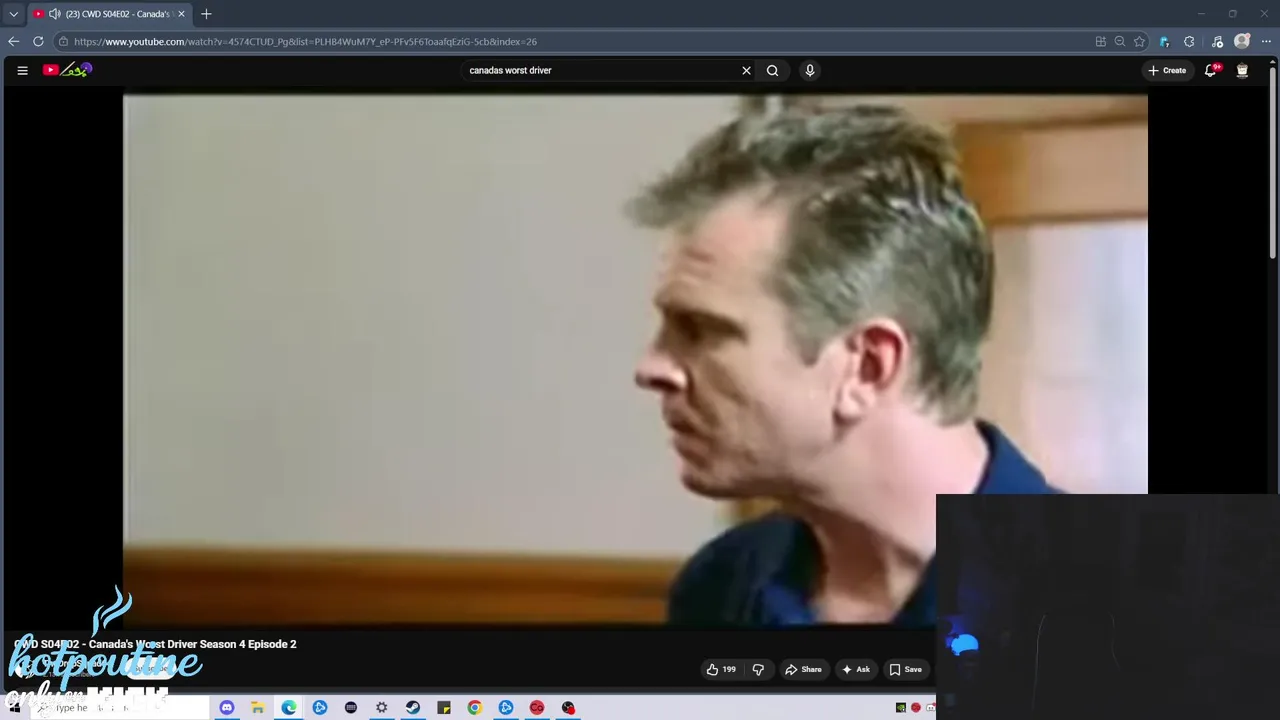Open the yellow sticky notes taskbar app
This screenshot has height=720, width=1280.
pyautogui.click(x=444, y=708)
